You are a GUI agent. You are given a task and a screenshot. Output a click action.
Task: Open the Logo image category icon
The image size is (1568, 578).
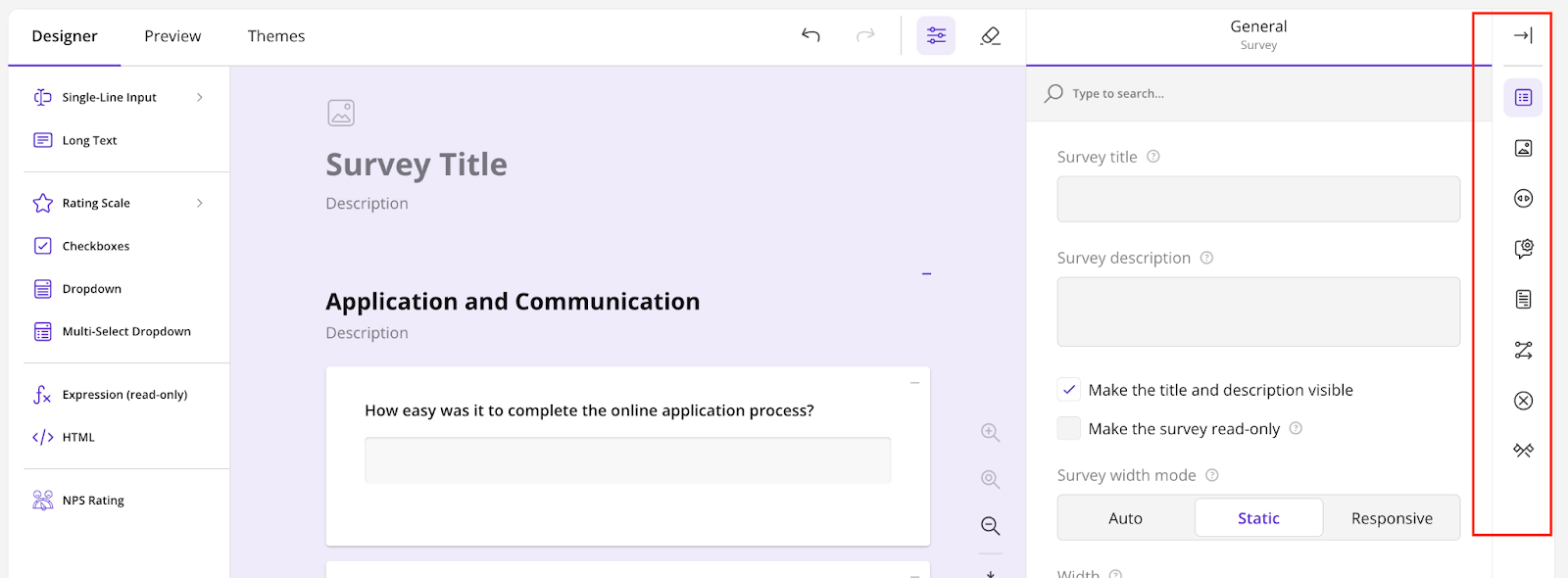(x=1523, y=148)
